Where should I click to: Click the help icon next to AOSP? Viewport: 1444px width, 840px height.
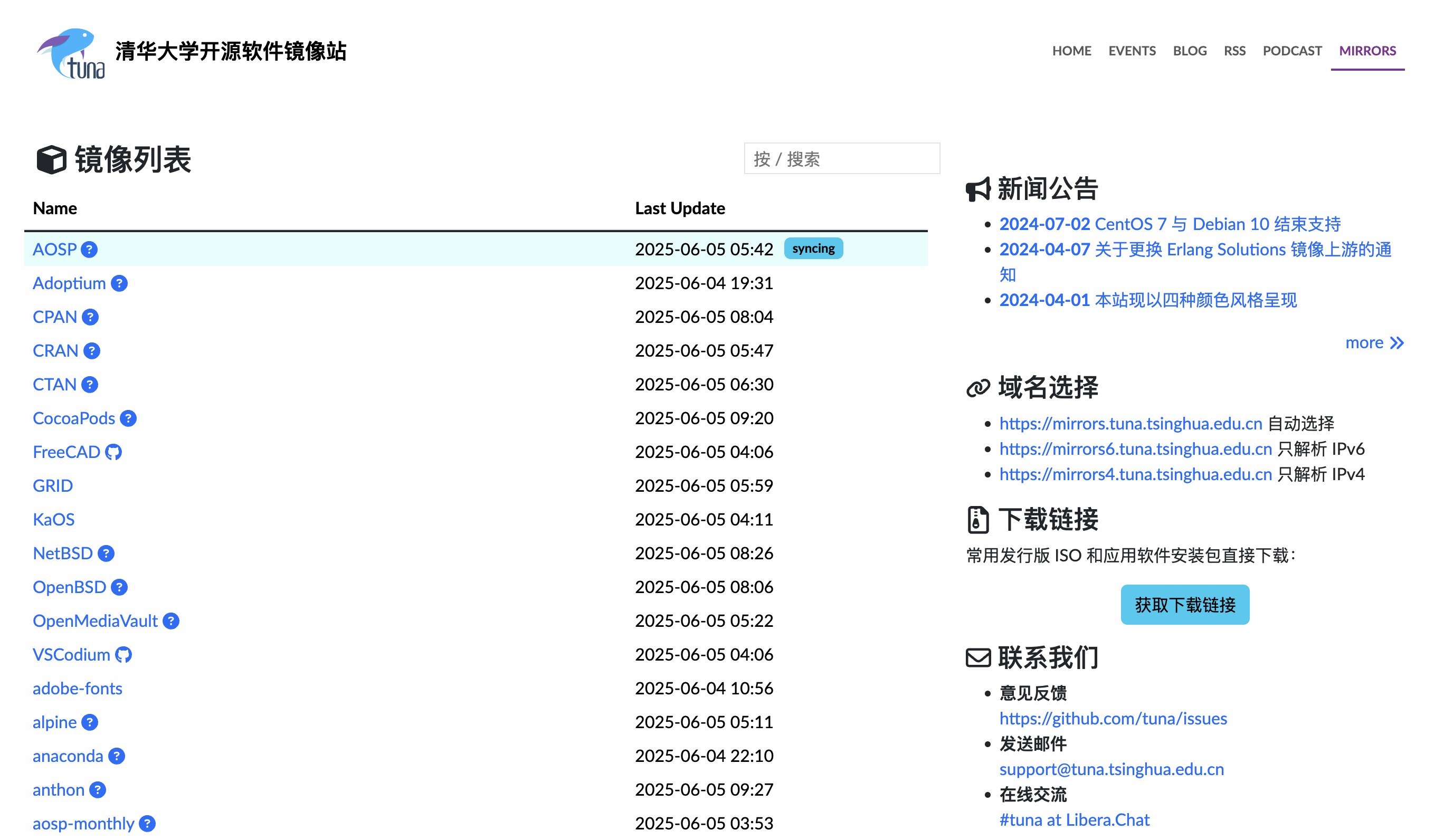point(89,250)
